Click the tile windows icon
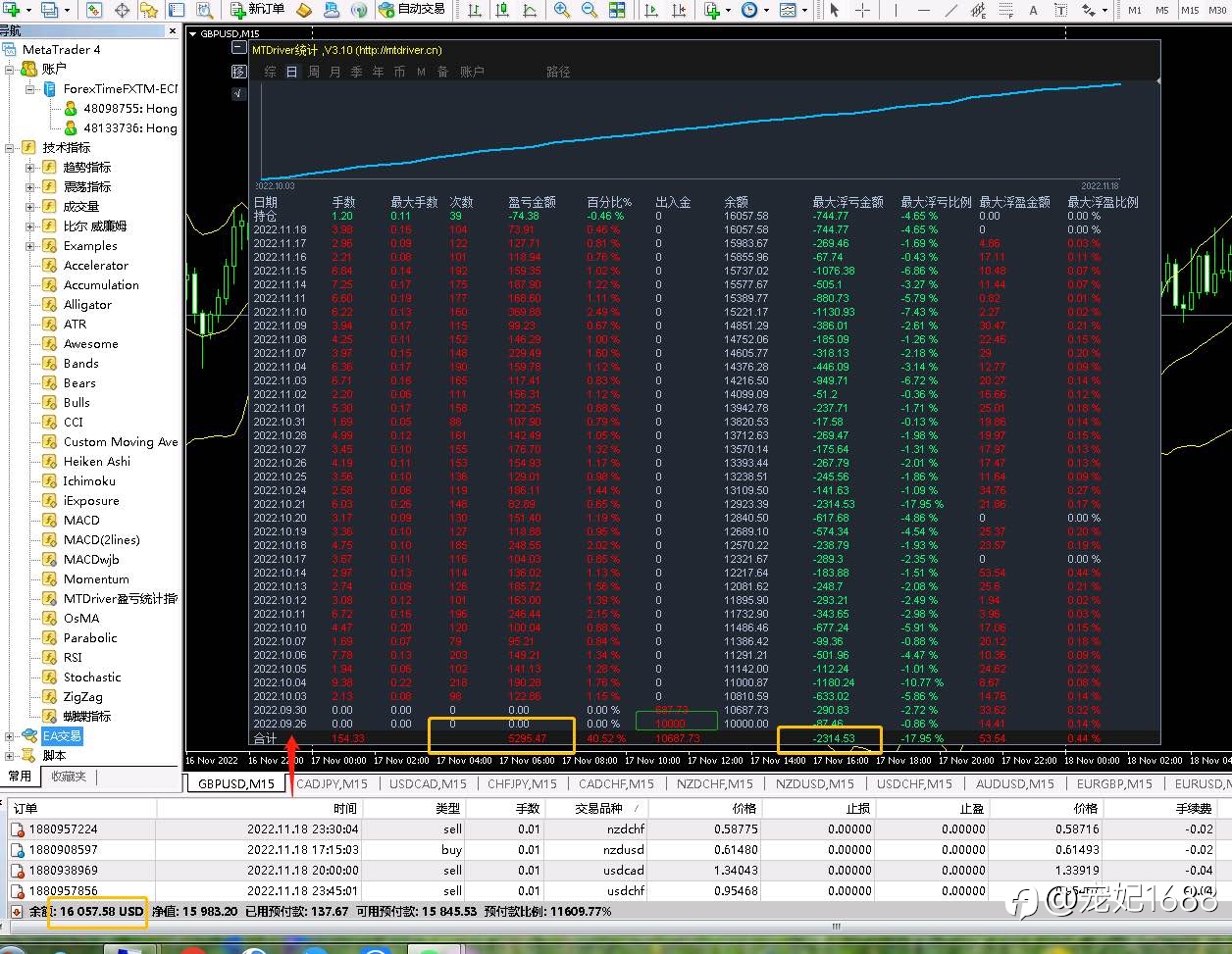The image size is (1232, 954). (617, 10)
